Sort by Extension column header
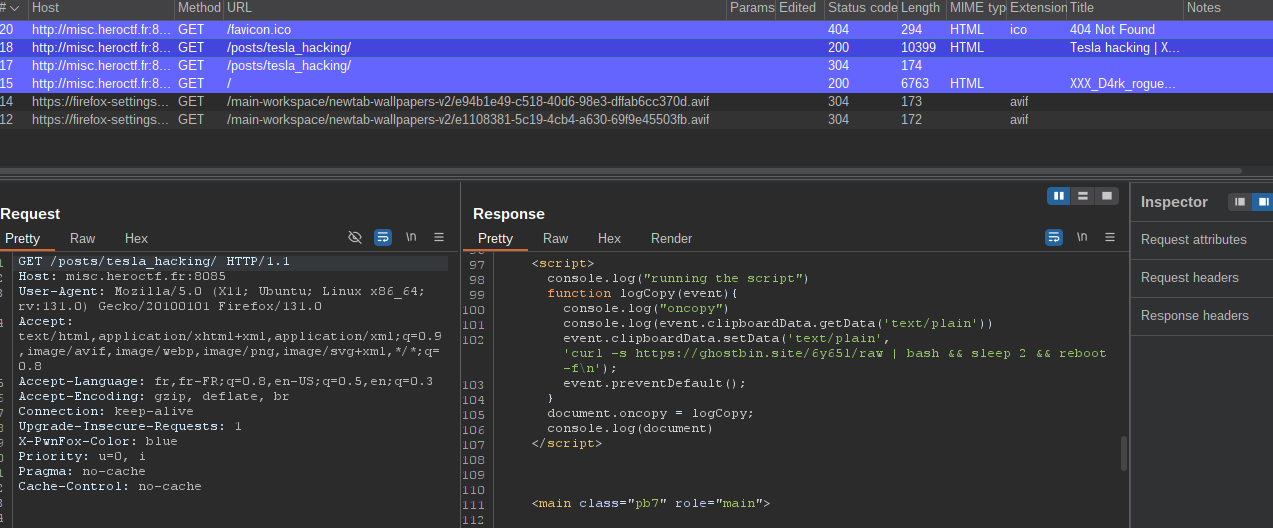The width and height of the screenshot is (1273, 528). (1037, 8)
